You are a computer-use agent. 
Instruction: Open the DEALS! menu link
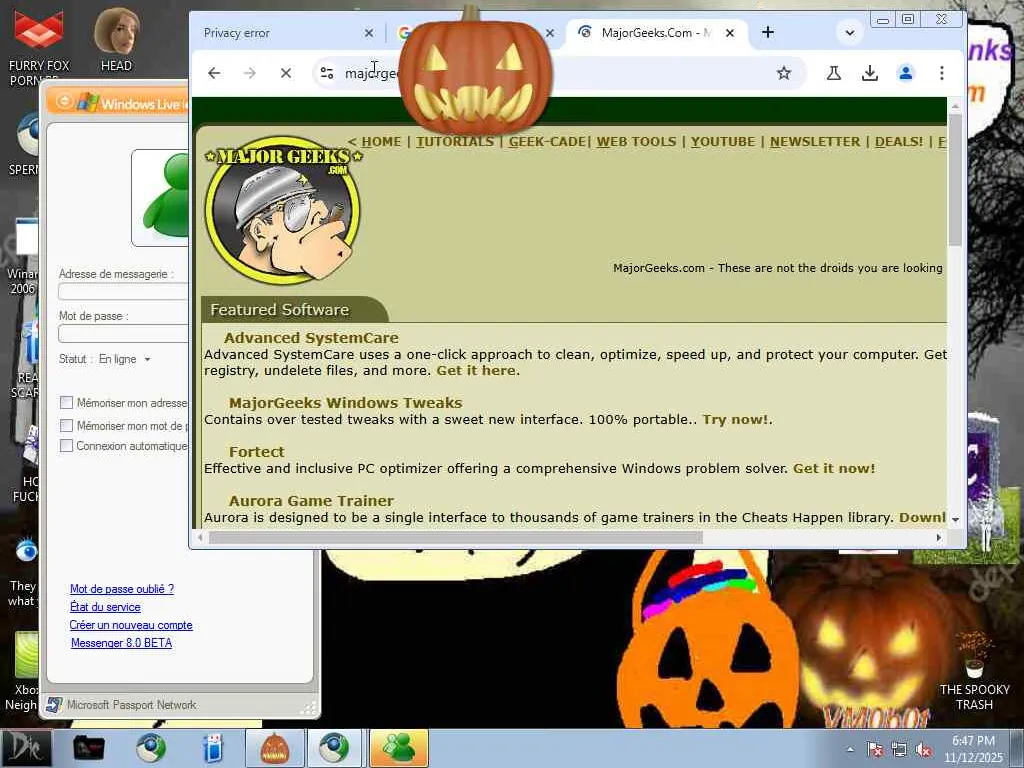[899, 142]
